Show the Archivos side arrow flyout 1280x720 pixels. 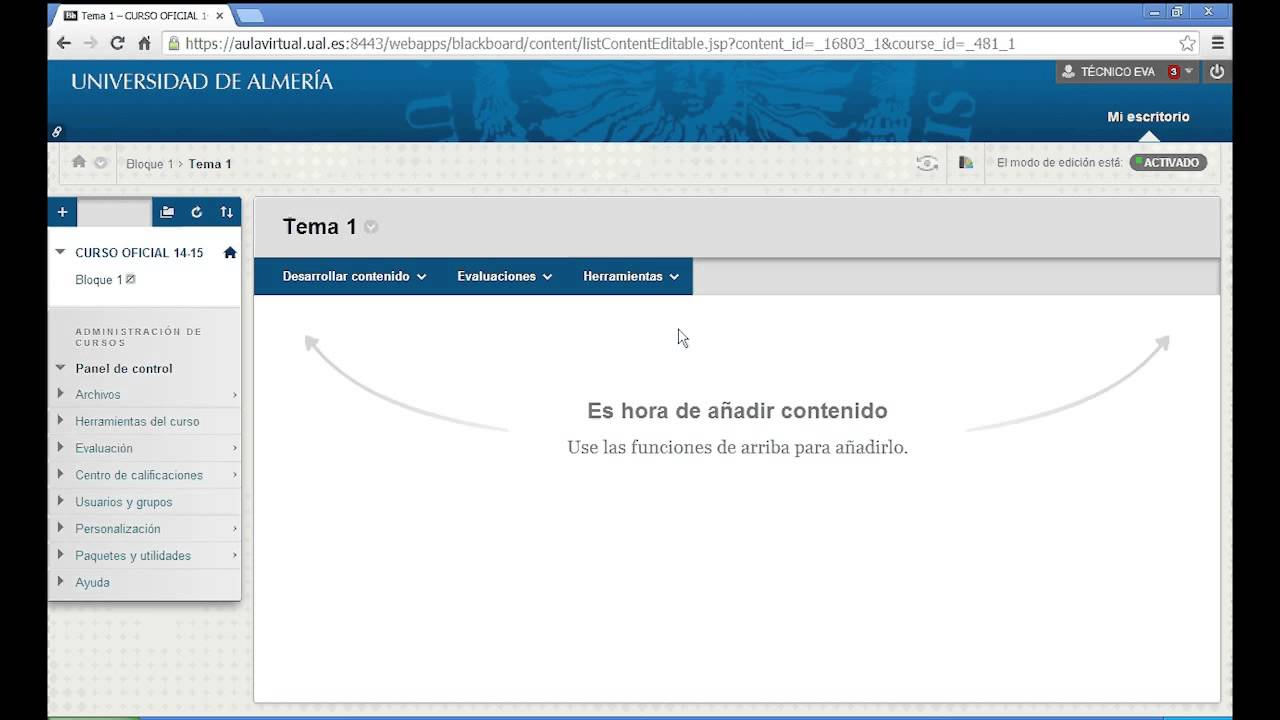235,395
